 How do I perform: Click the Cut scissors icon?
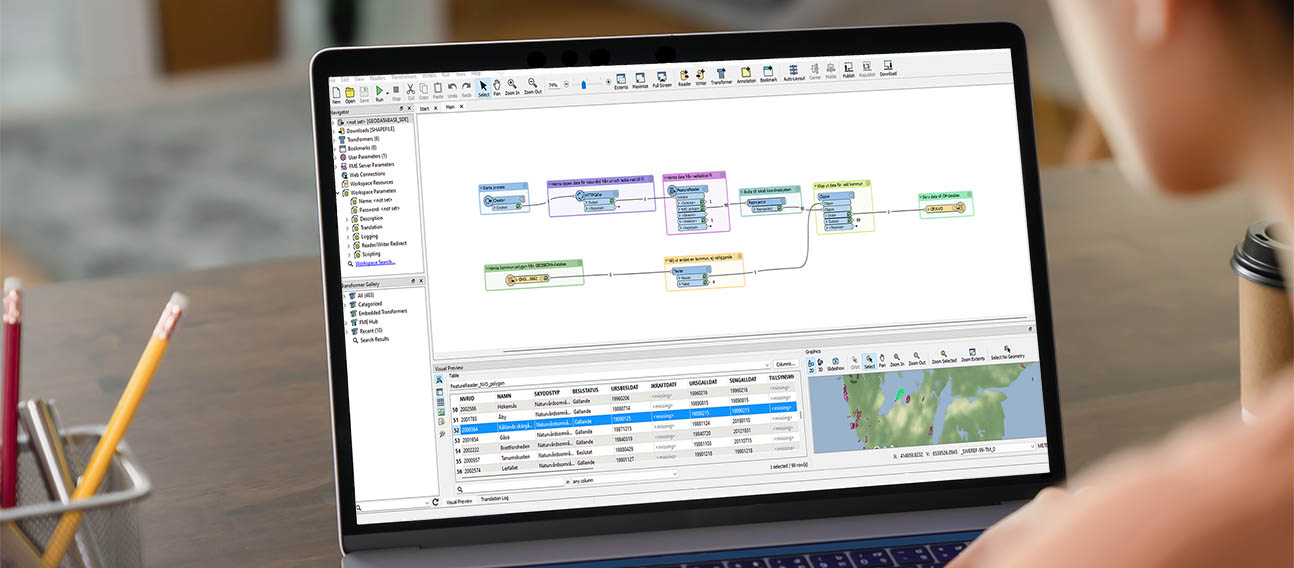click(x=410, y=92)
